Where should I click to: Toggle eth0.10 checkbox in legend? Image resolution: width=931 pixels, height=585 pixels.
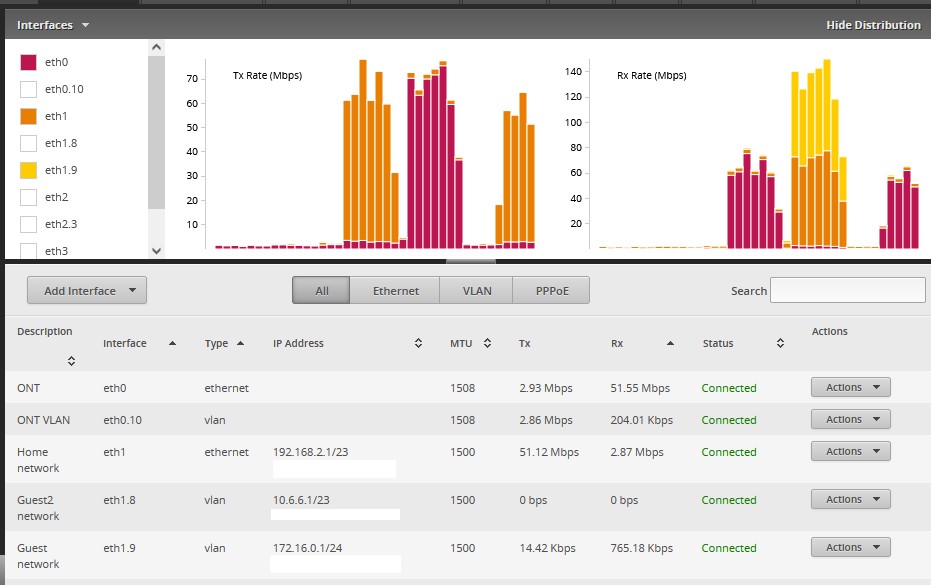coord(29,89)
